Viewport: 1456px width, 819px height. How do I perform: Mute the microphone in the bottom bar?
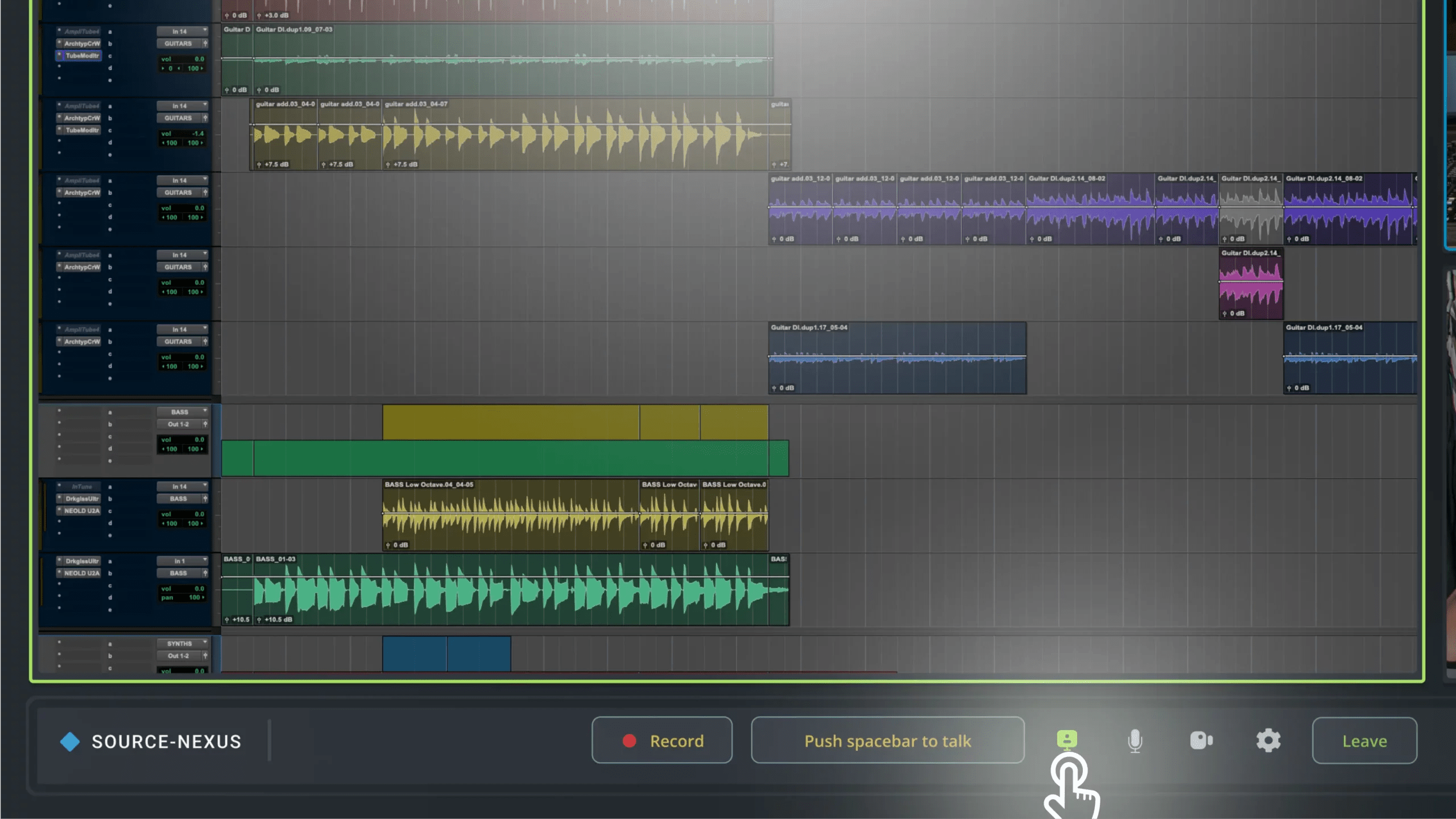pyautogui.click(x=1135, y=741)
